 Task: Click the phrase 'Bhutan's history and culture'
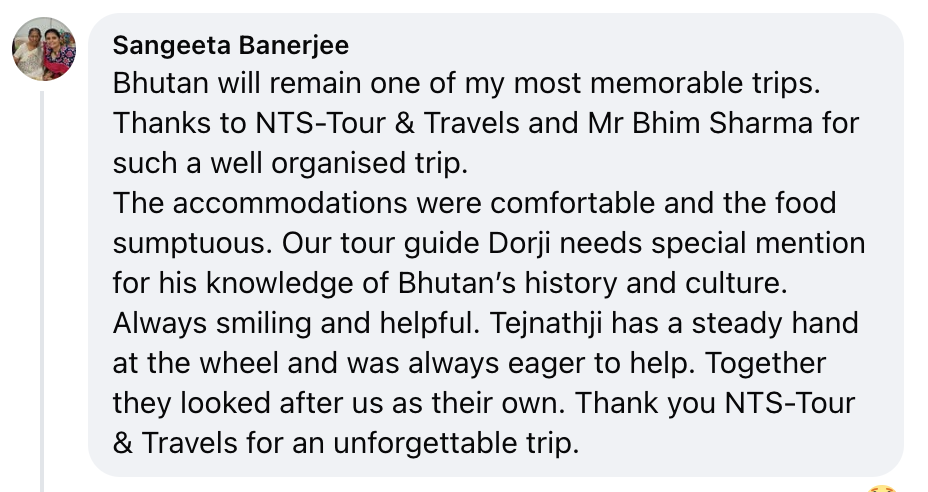(x=604, y=283)
